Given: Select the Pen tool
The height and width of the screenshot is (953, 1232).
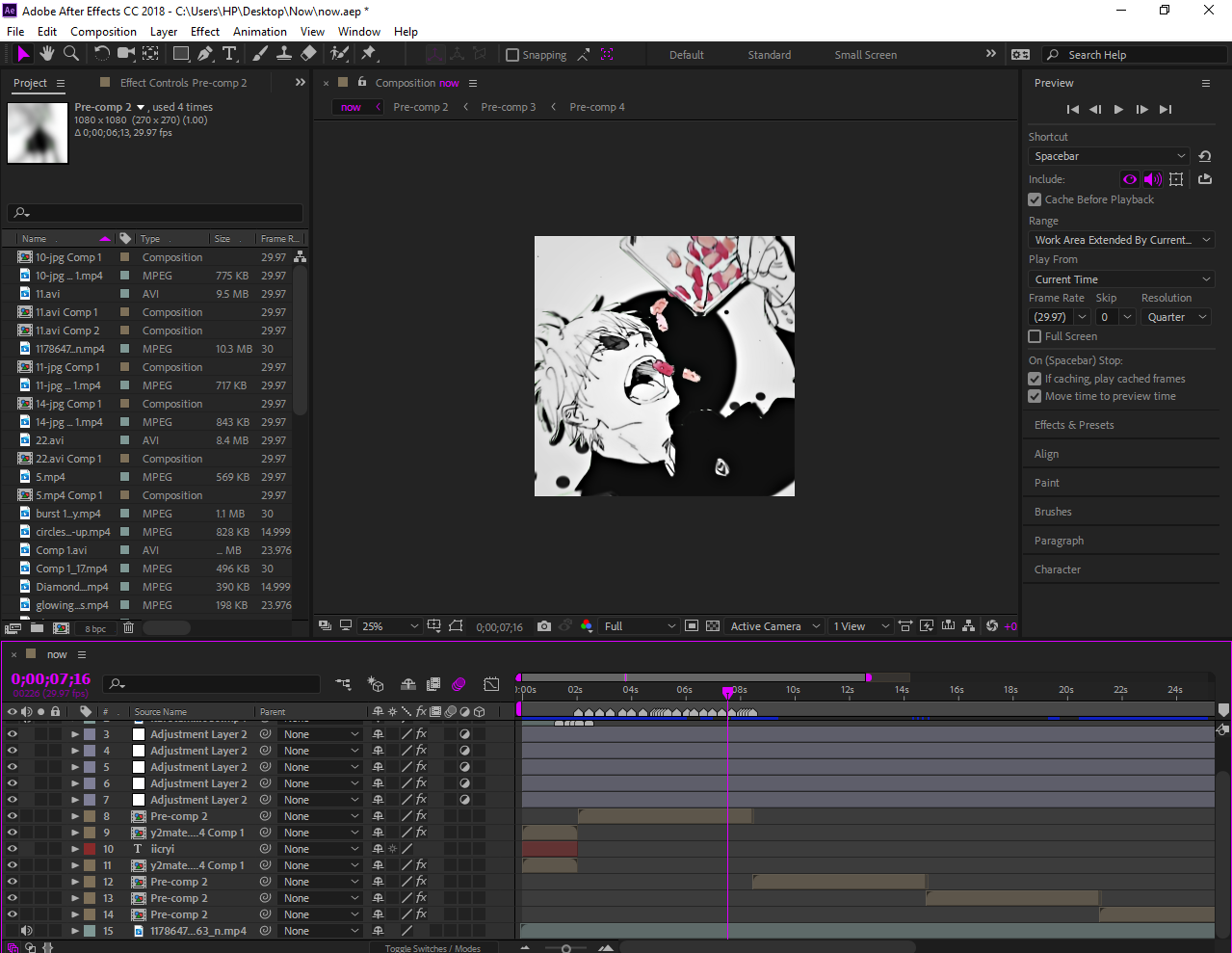Looking at the screenshot, I should pos(205,54).
